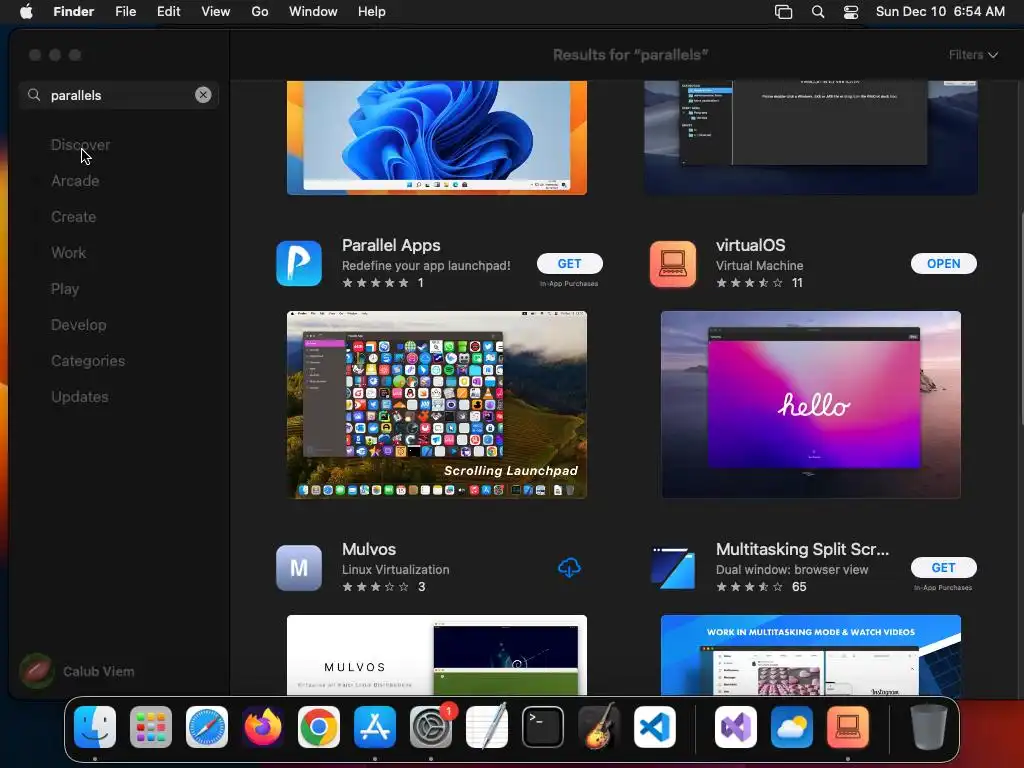The image size is (1024, 768).
Task: Launch Firefox from the dock
Action: (x=263, y=727)
